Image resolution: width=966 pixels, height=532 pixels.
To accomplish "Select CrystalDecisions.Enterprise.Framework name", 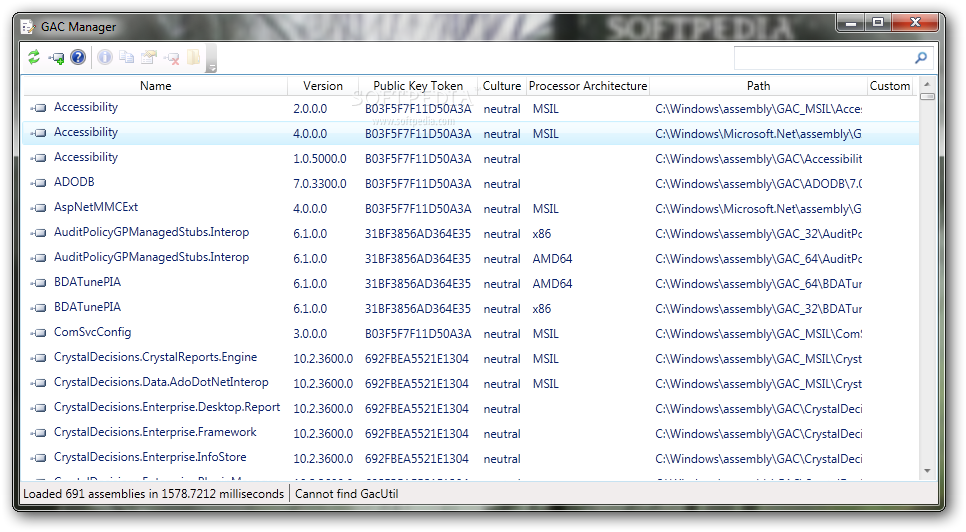I will (155, 432).
